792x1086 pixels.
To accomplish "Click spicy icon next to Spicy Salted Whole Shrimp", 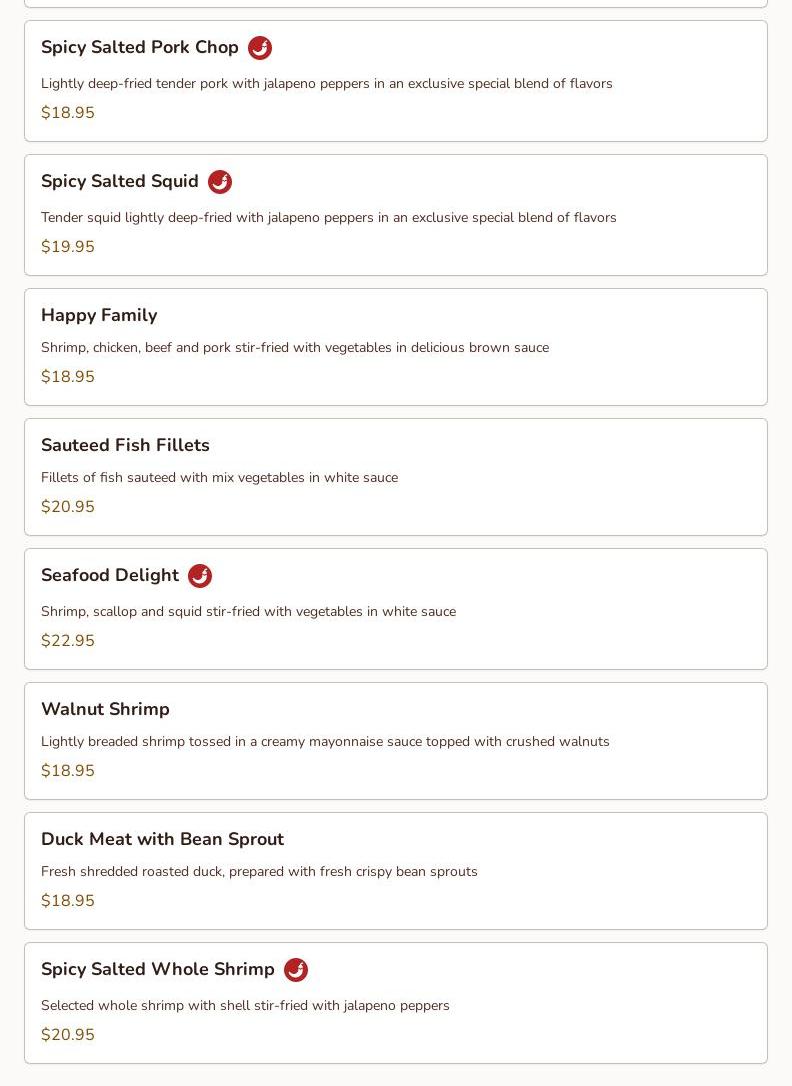I will [296, 970].
